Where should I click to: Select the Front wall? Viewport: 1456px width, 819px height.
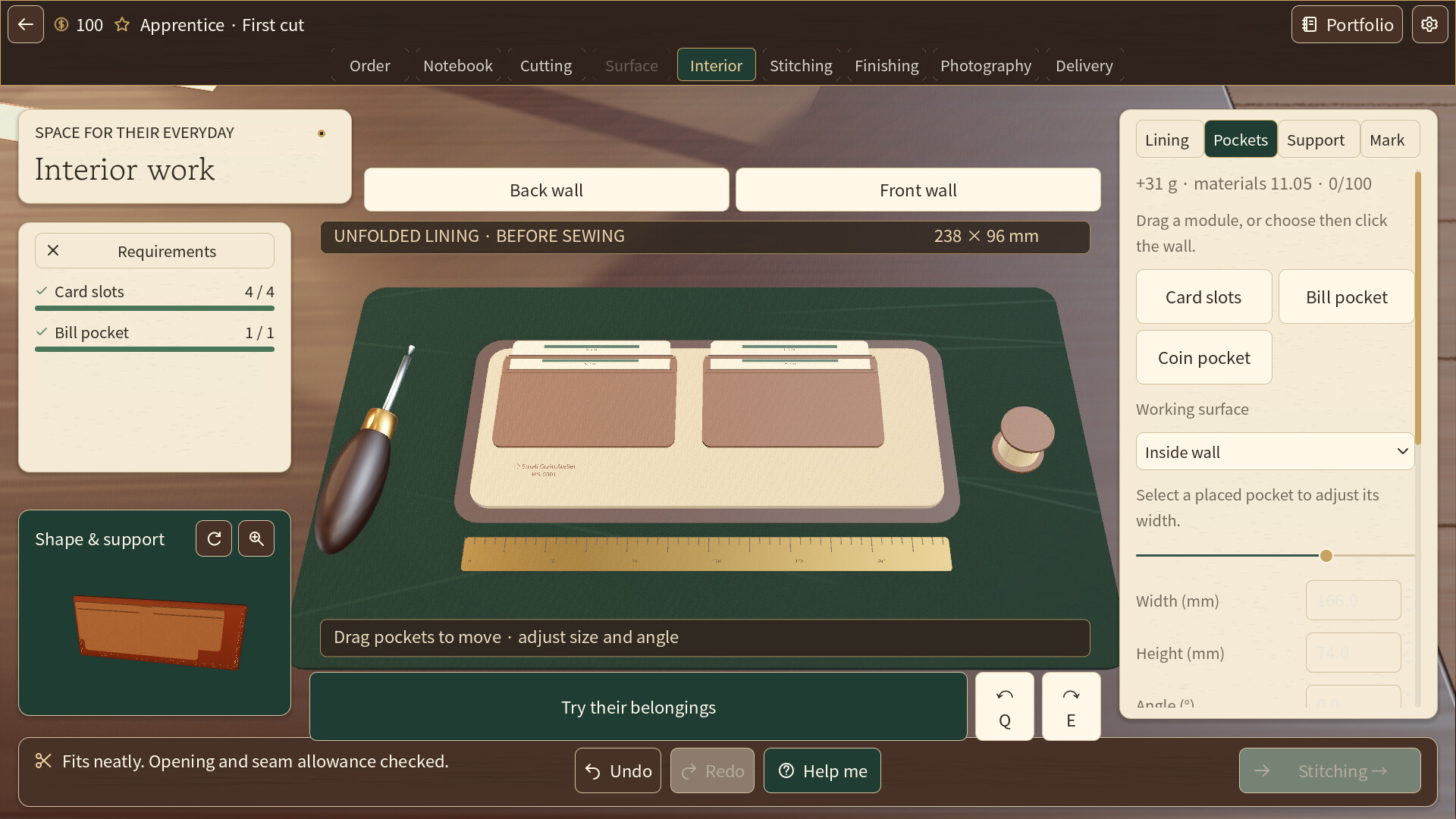[x=918, y=190]
